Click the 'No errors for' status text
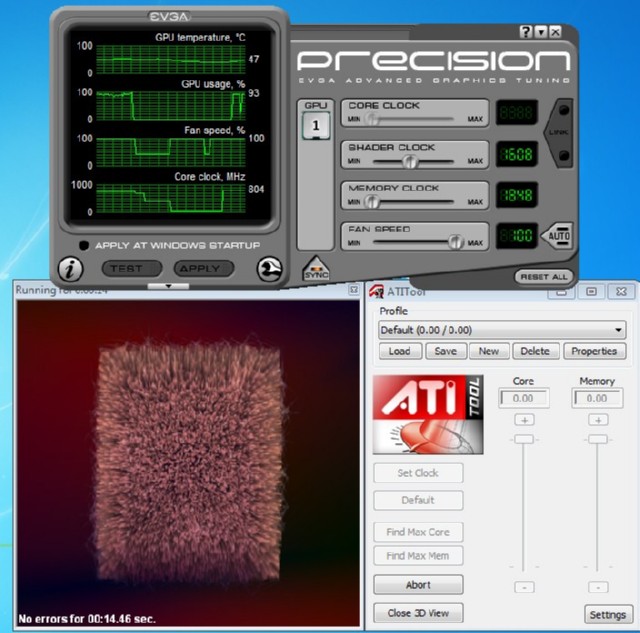Image resolution: width=640 pixels, height=633 pixels. [87, 619]
